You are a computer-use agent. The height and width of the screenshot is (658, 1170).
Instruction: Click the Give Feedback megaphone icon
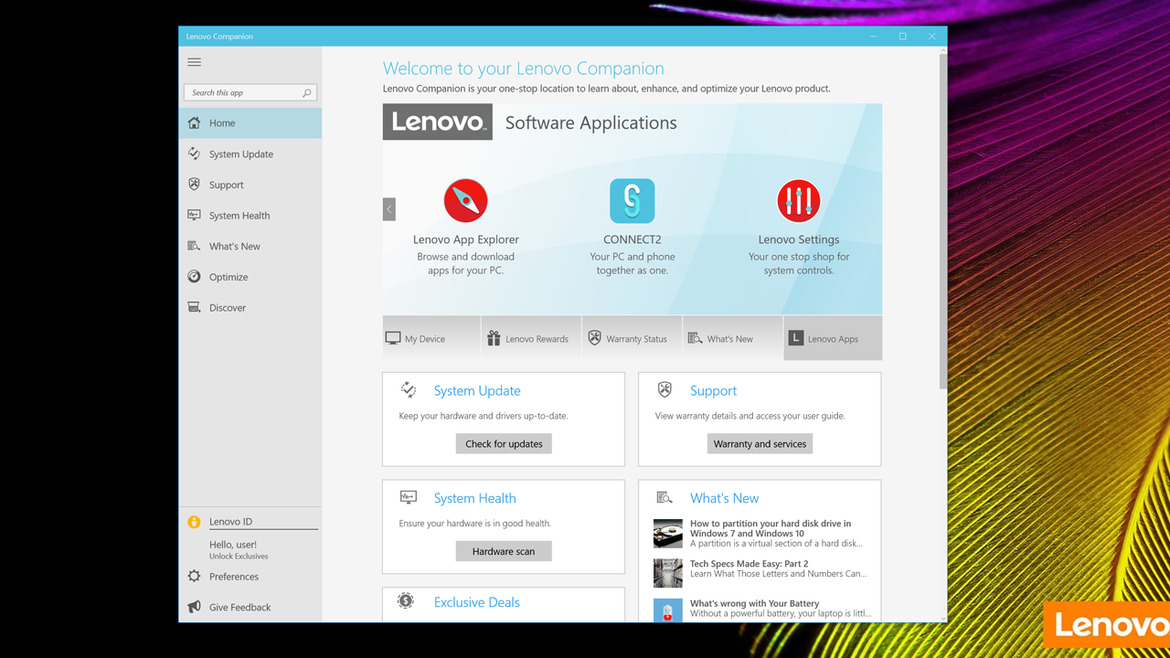[x=194, y=607]
